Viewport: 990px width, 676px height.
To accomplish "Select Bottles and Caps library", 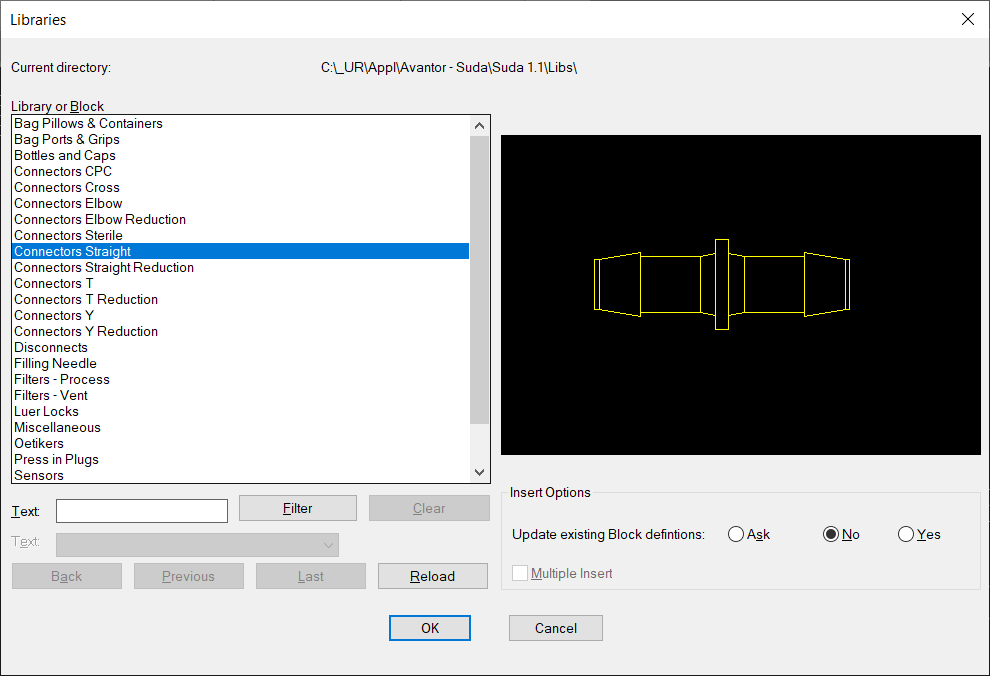I will [241, 155].
